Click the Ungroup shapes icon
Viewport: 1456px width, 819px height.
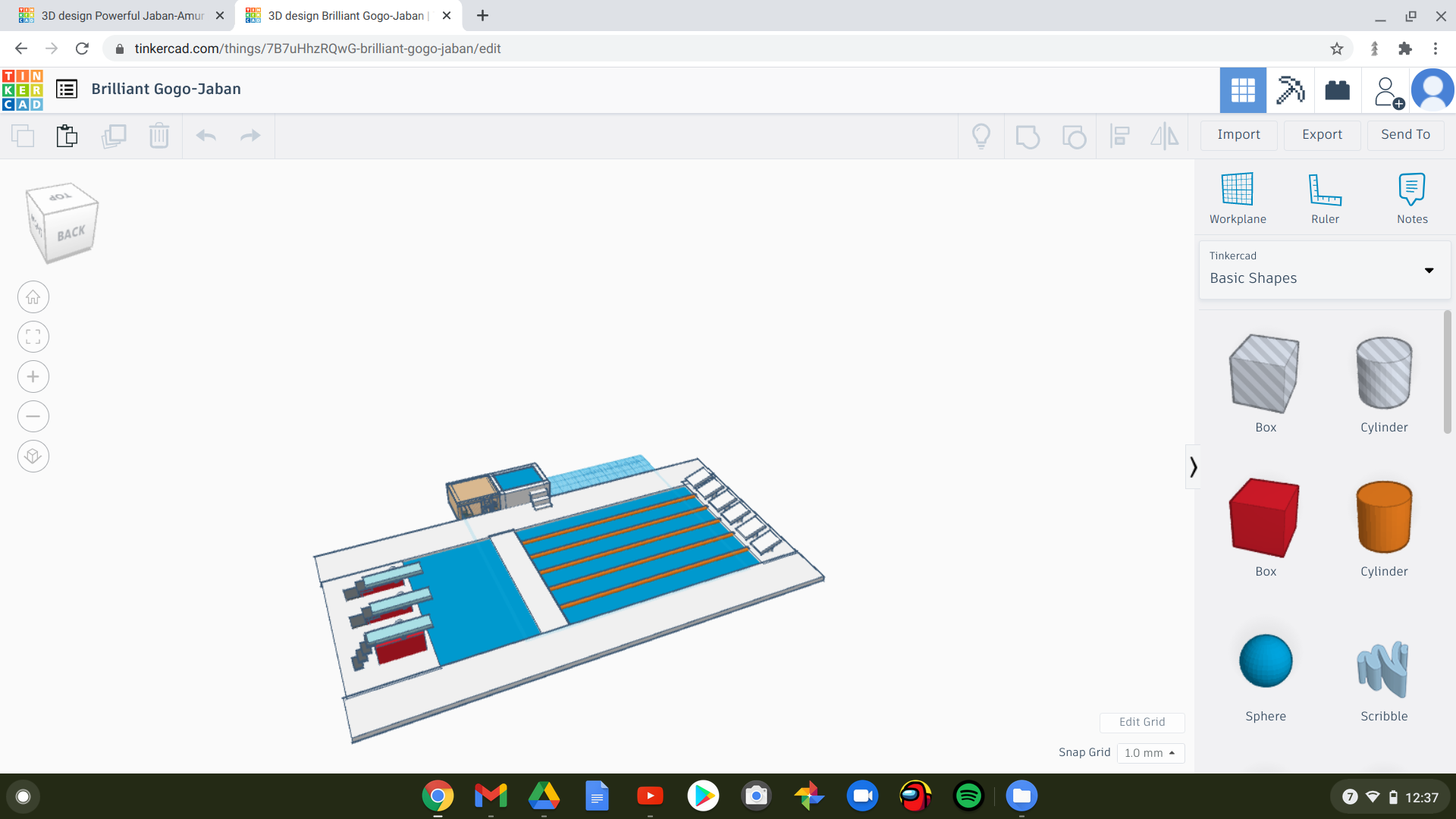[1074, 136]
